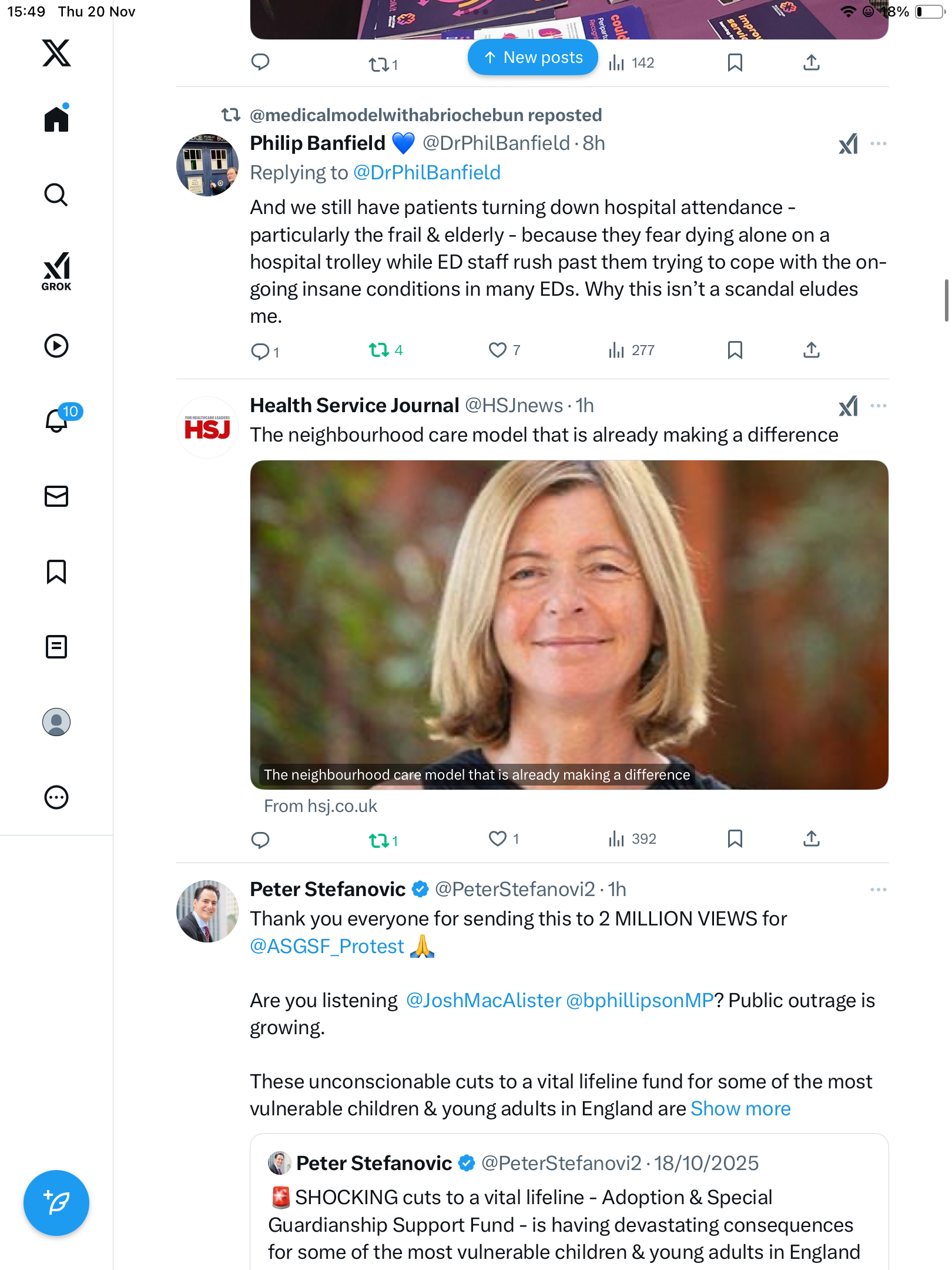952x1270 pixels.
Task: Open the notifications bell
Action: pos(56,420)
